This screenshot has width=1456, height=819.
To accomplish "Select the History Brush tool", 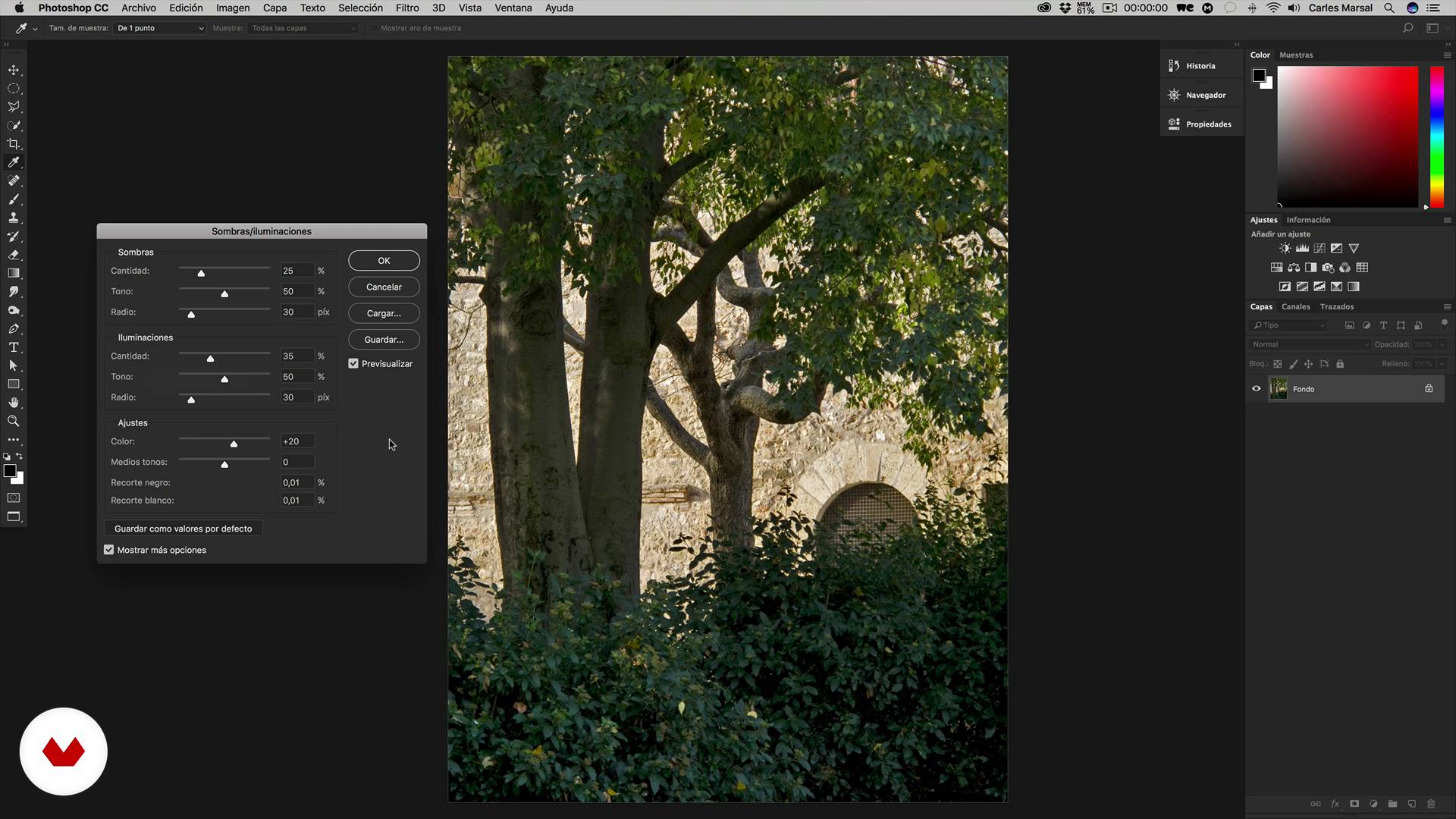I will (x=14, y=237).
